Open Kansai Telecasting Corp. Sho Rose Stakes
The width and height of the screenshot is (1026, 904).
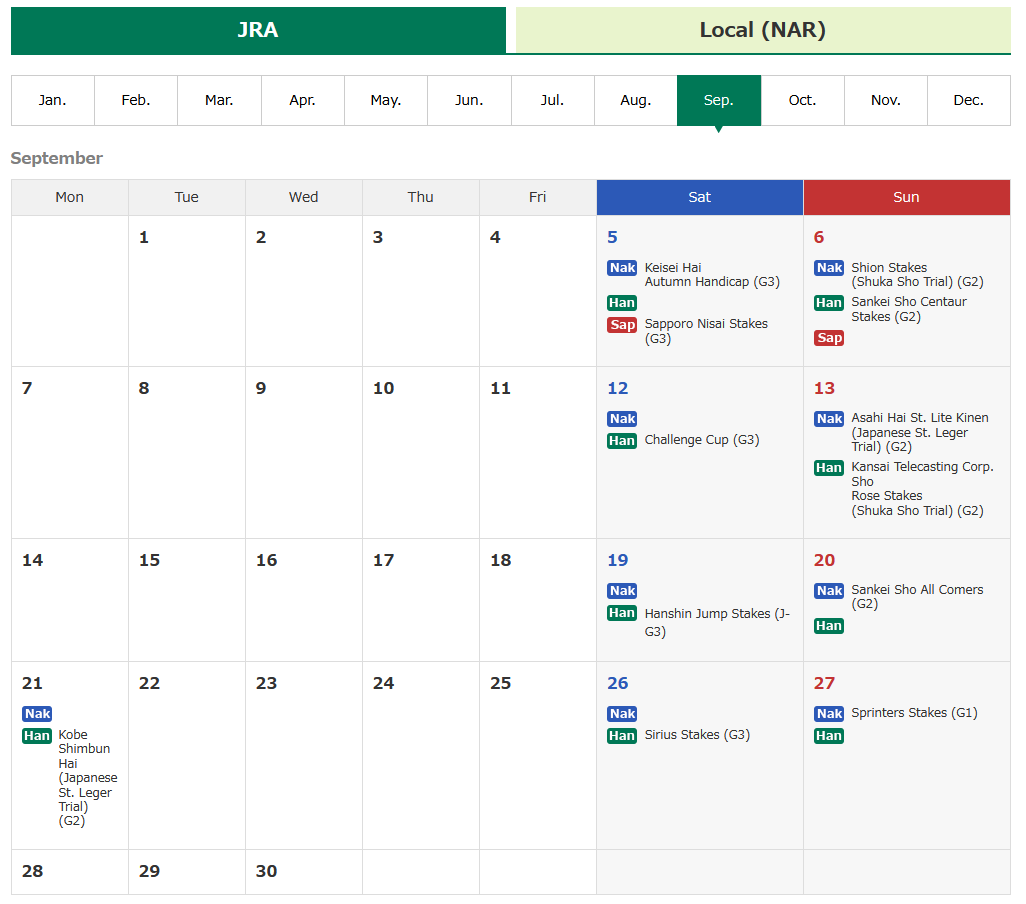coord(922,489)
